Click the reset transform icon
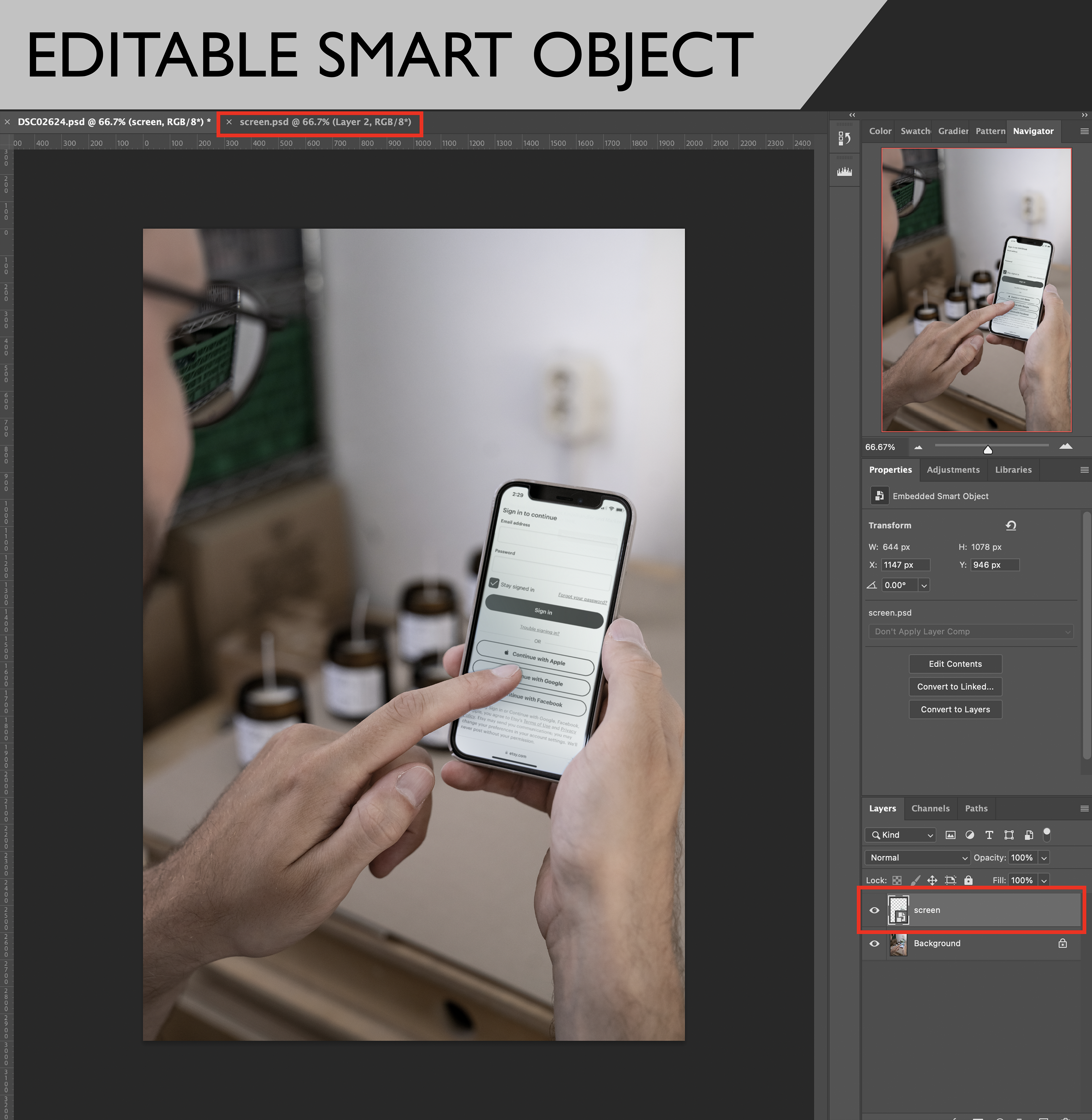The width and height of the screenshot is (1092, 1120). tap(1011, 525)
